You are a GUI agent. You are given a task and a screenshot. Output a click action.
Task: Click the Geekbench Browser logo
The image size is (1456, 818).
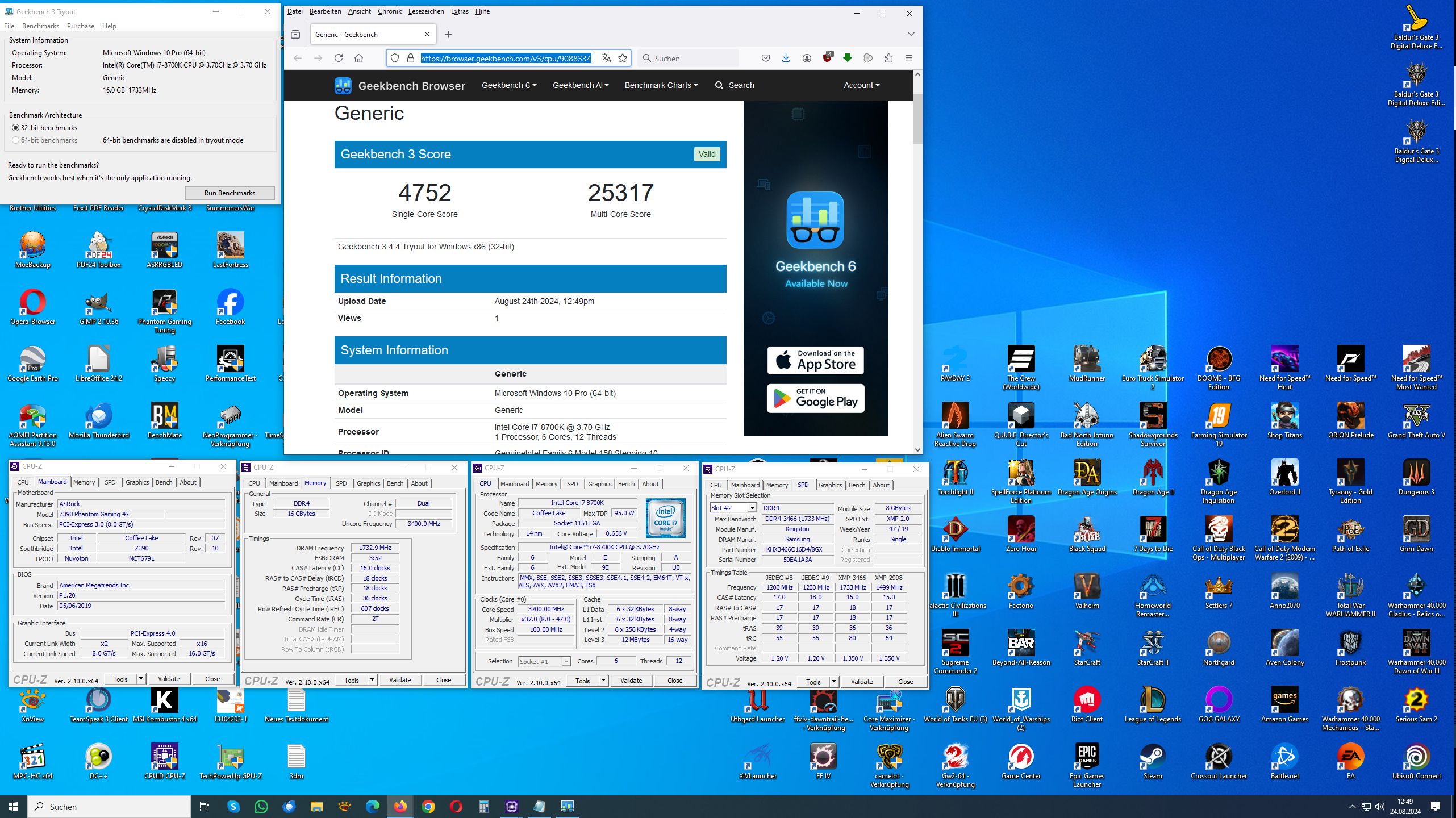(400, 86)
